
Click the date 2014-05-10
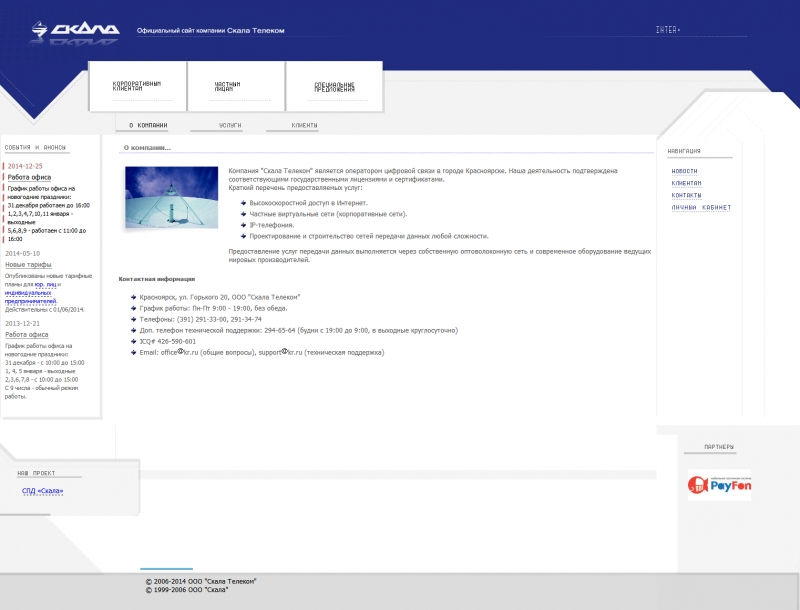22,253
